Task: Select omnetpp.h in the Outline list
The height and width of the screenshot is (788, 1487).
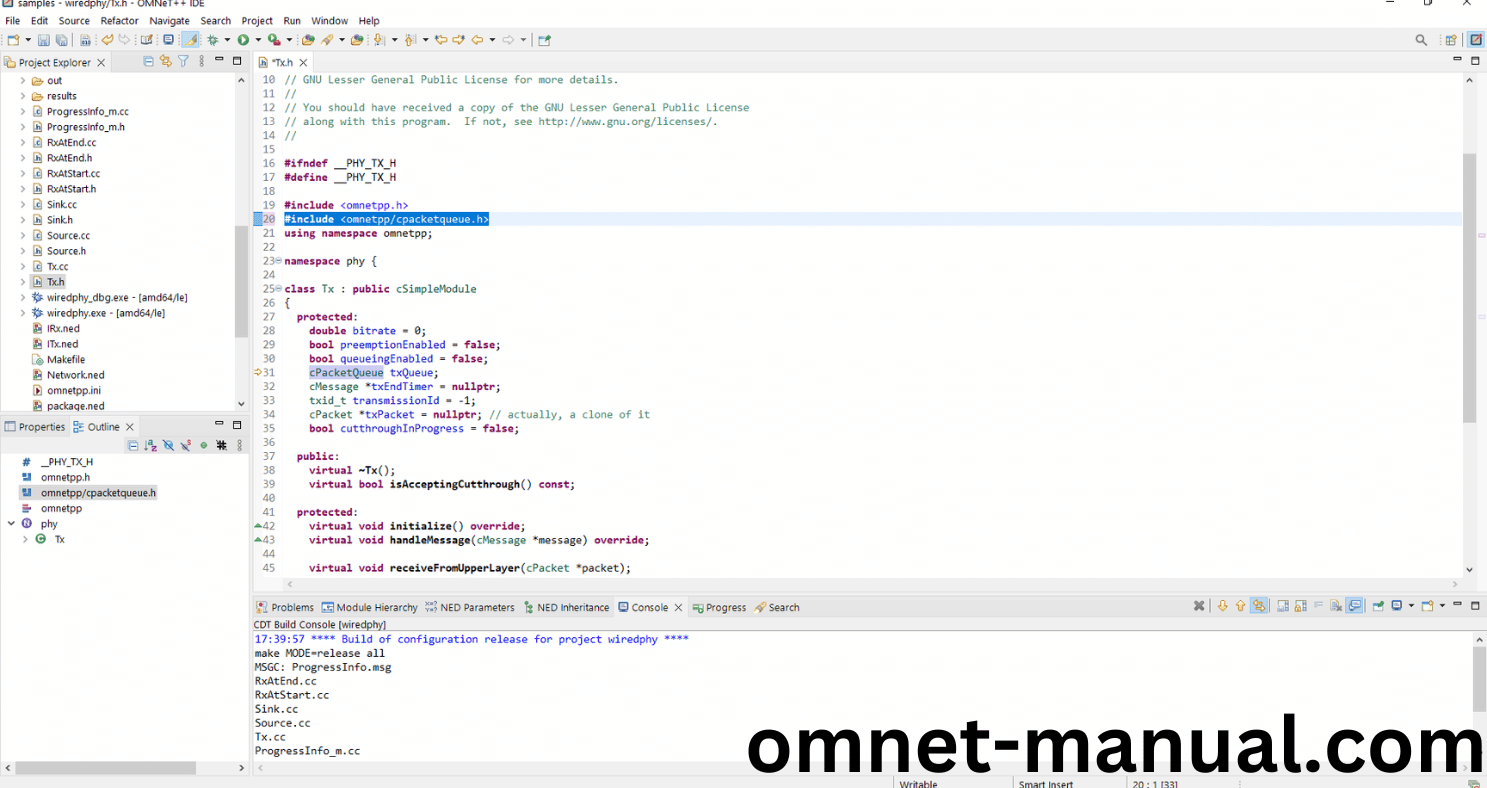Action: click(x=65, y=477)
